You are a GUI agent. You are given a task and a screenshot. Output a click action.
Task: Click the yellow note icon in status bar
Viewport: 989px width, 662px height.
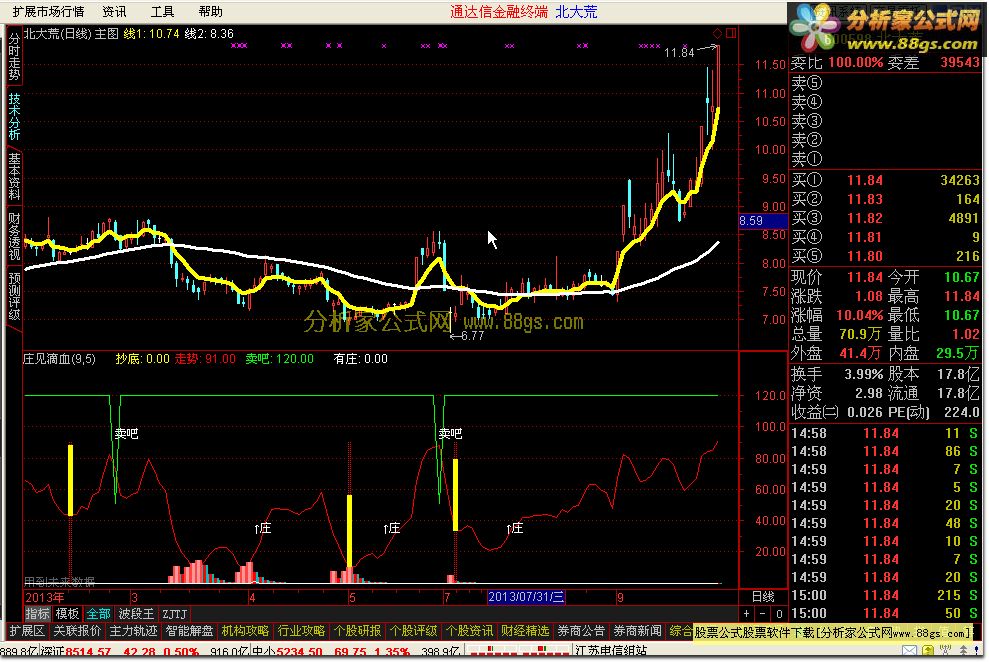(927, 651)
